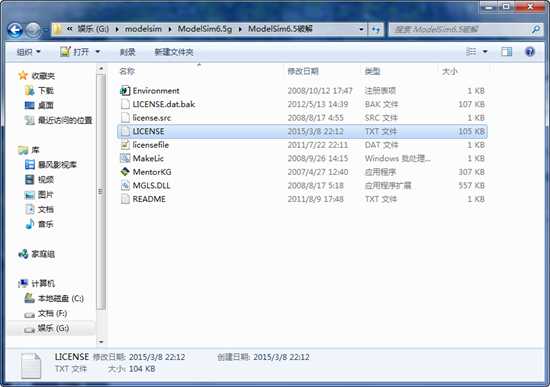550x387 pixels.
Task: Click the Back navigation arrow
Action: [15, 30]
